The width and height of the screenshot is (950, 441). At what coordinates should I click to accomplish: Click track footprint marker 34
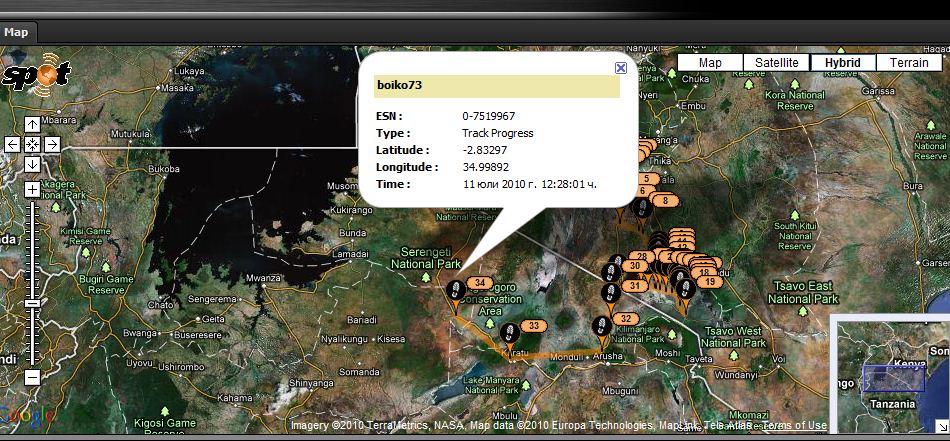point(457,290)
